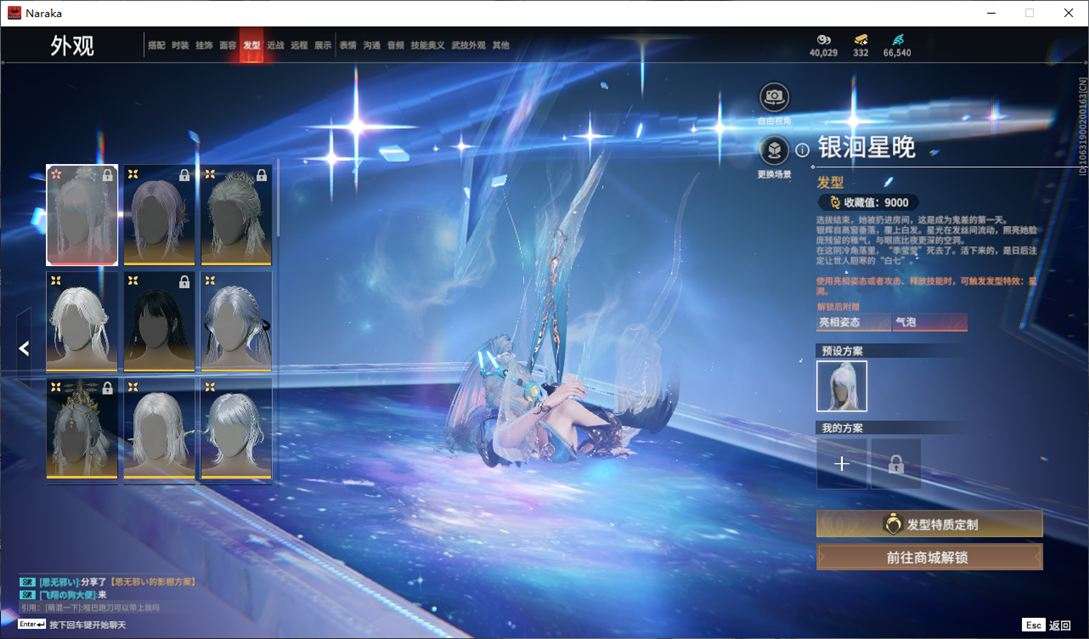
Task: Click the 银洄星晚 hairstyle title
Action: tap(867, 147)
